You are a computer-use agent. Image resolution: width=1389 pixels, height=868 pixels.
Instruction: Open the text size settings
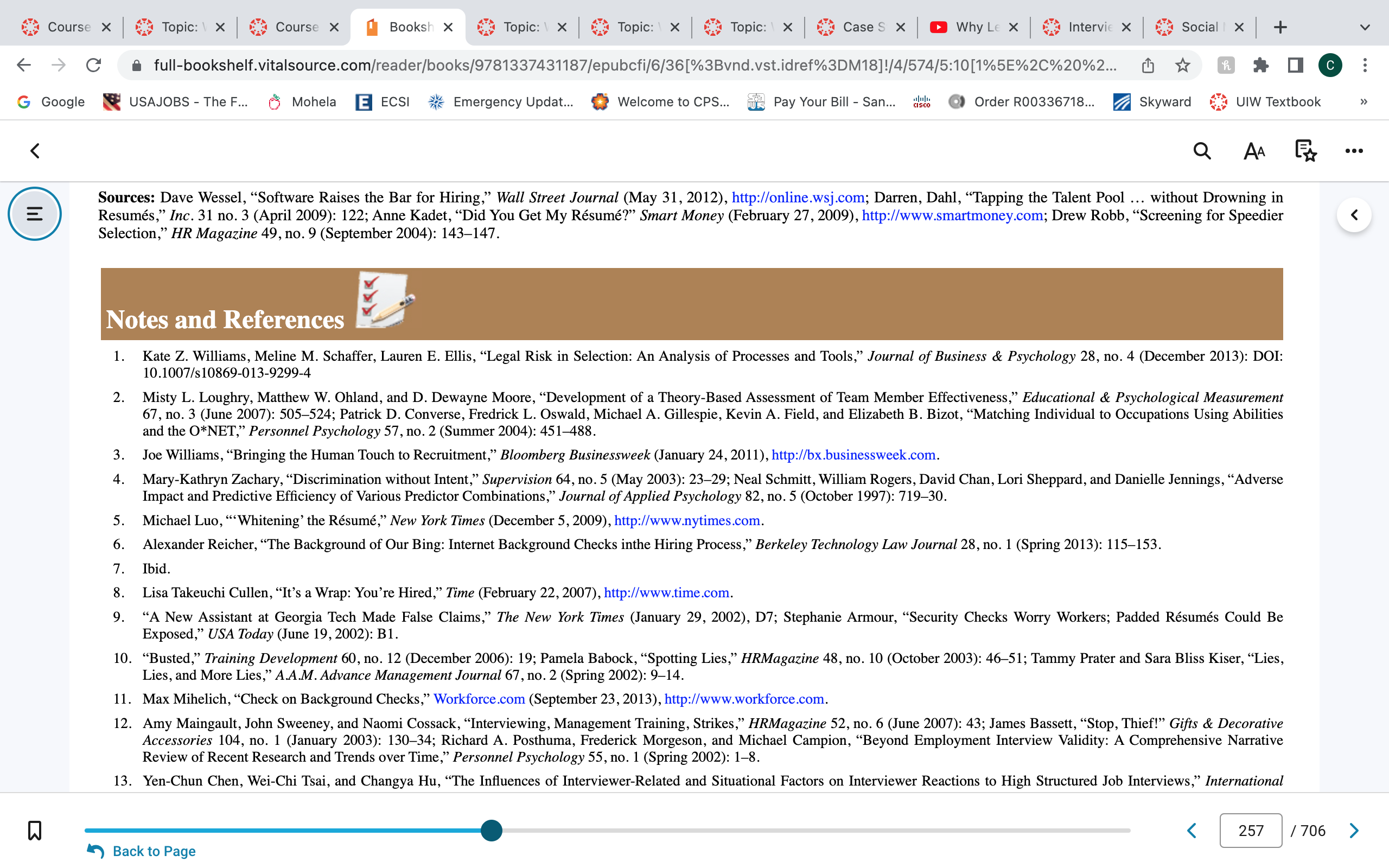tap(1254, 151)
